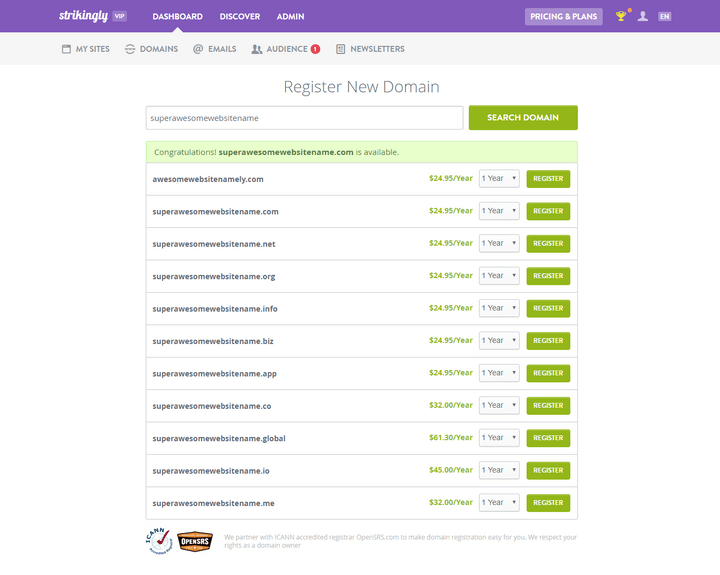Click the red audience notification badge
Image resolution: width=720 pixels, height=575 pixels.
tap(315, 49)
